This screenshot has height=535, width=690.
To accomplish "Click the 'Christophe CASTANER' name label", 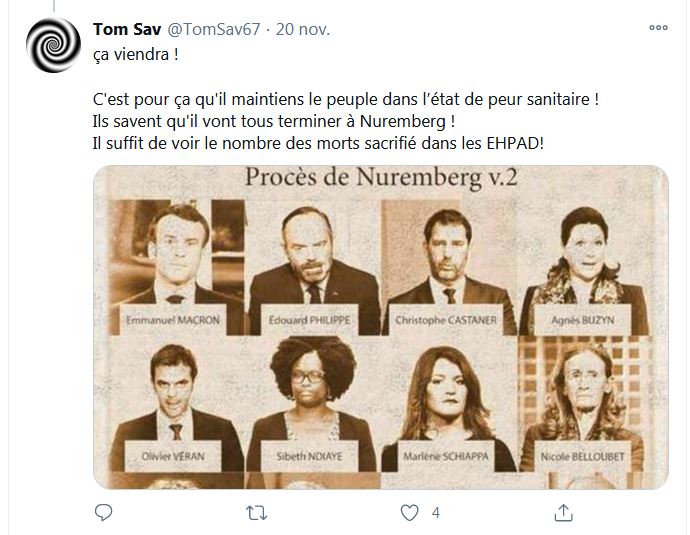I will click(443, 320).
